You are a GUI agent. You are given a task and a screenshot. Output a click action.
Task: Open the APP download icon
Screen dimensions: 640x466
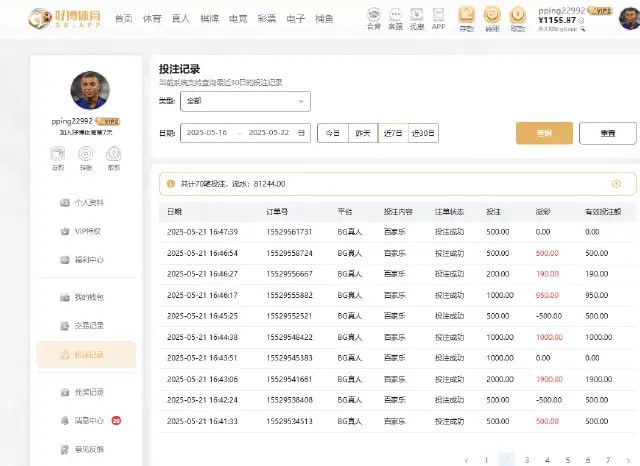click(438, 16)
